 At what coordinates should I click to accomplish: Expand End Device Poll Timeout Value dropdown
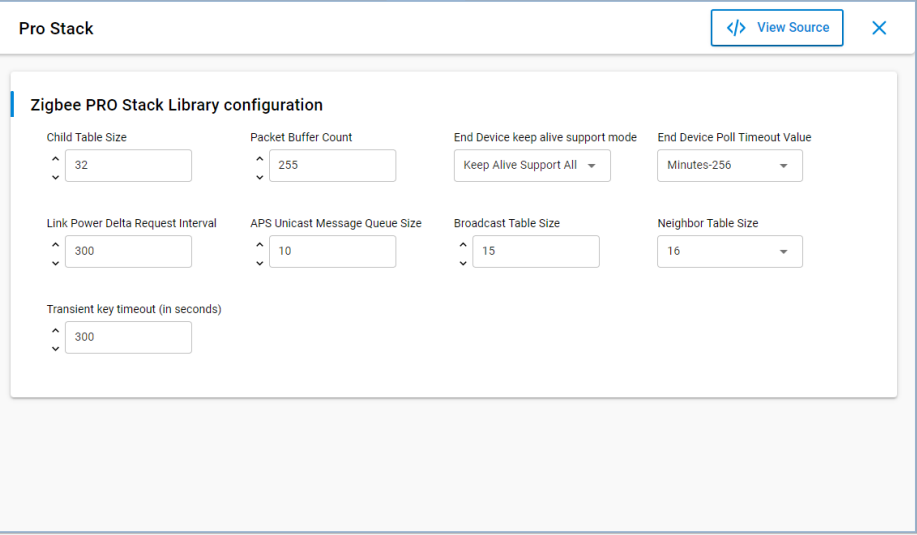coord(729,166)
